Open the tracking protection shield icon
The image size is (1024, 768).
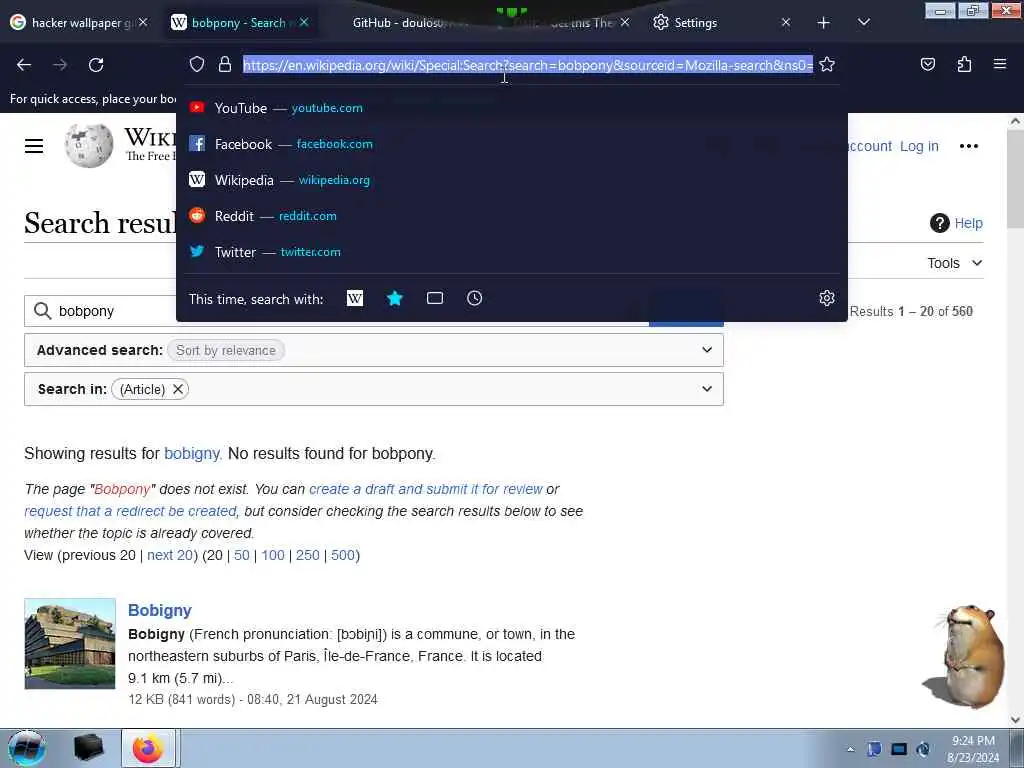[197, 64]
